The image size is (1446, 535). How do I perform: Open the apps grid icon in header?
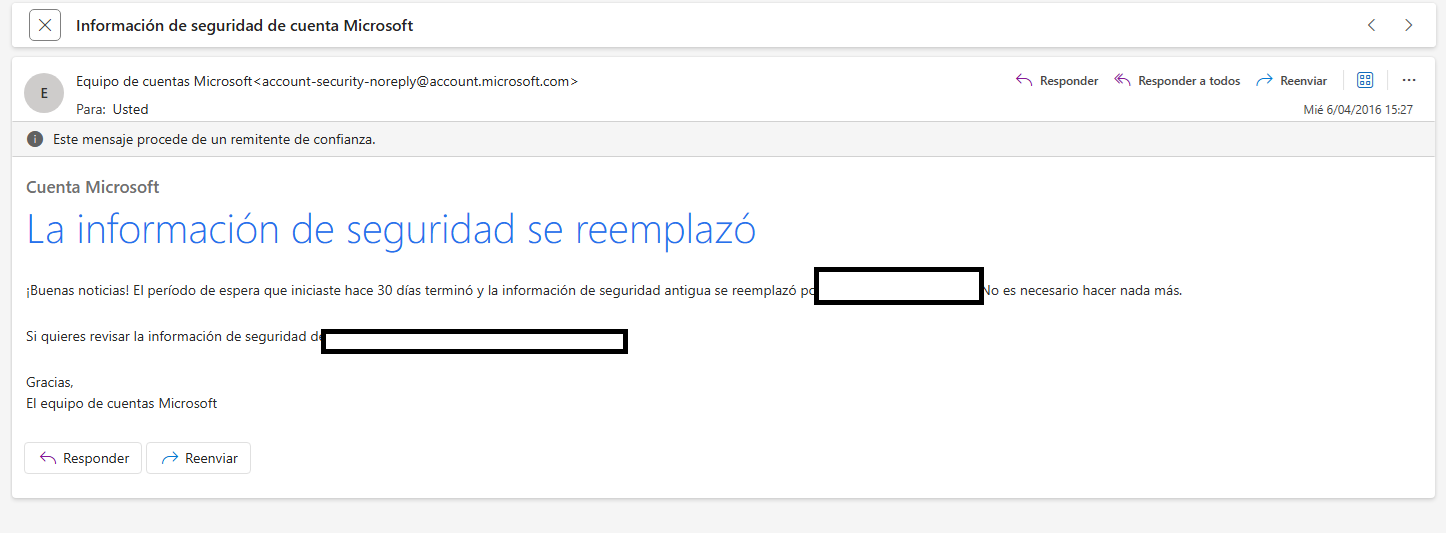(x=1365, y=80)
